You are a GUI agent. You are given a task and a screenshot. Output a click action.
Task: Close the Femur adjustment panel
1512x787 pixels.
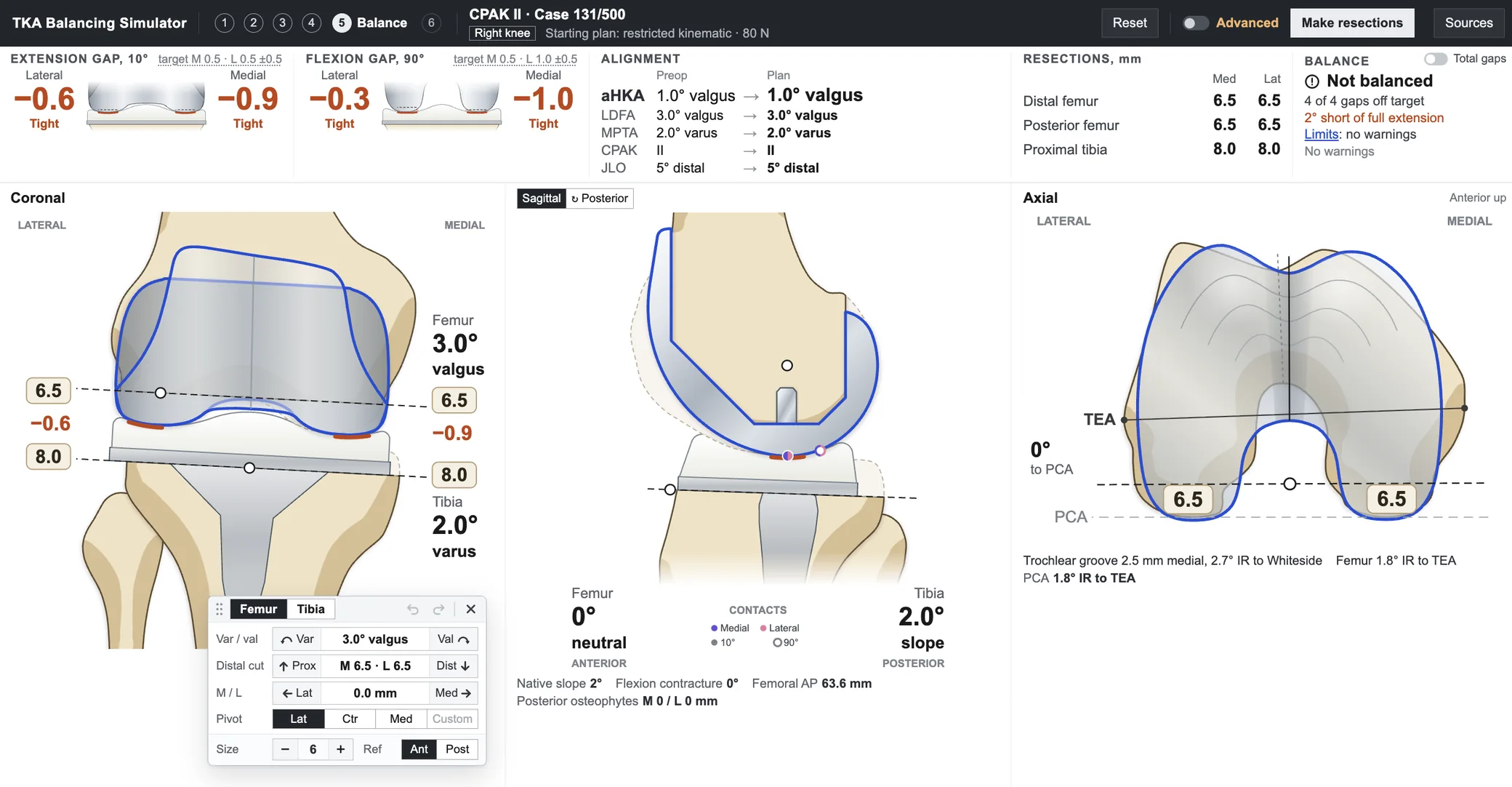[470, 609]
